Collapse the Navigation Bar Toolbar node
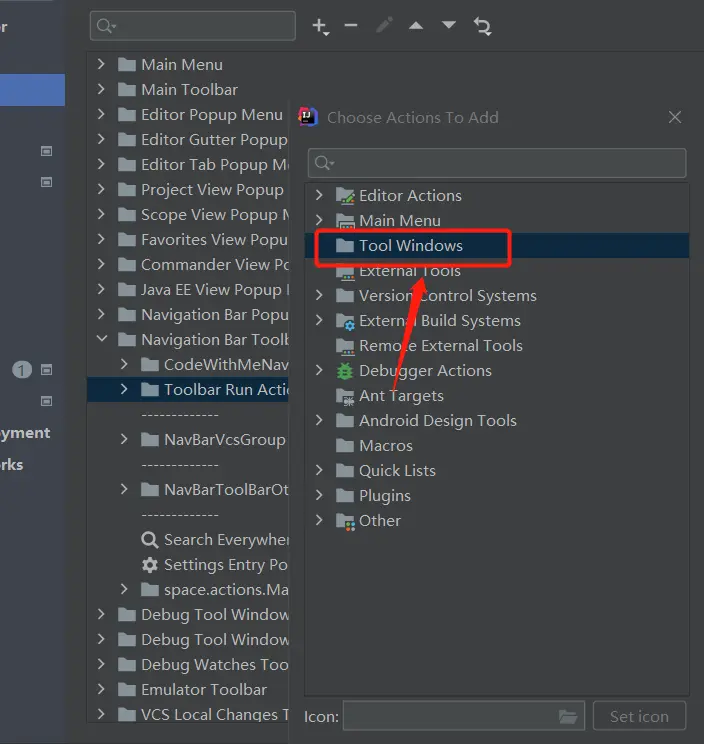 101,340
